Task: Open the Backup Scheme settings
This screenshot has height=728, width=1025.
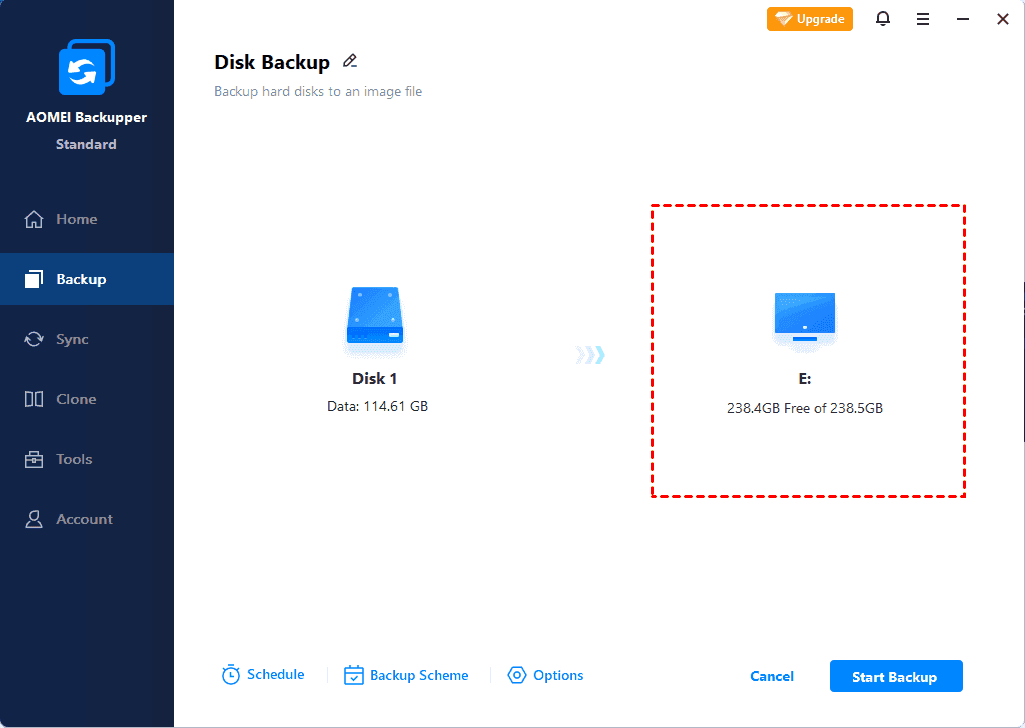Action: pyautogui.click(x=406, y=675)
